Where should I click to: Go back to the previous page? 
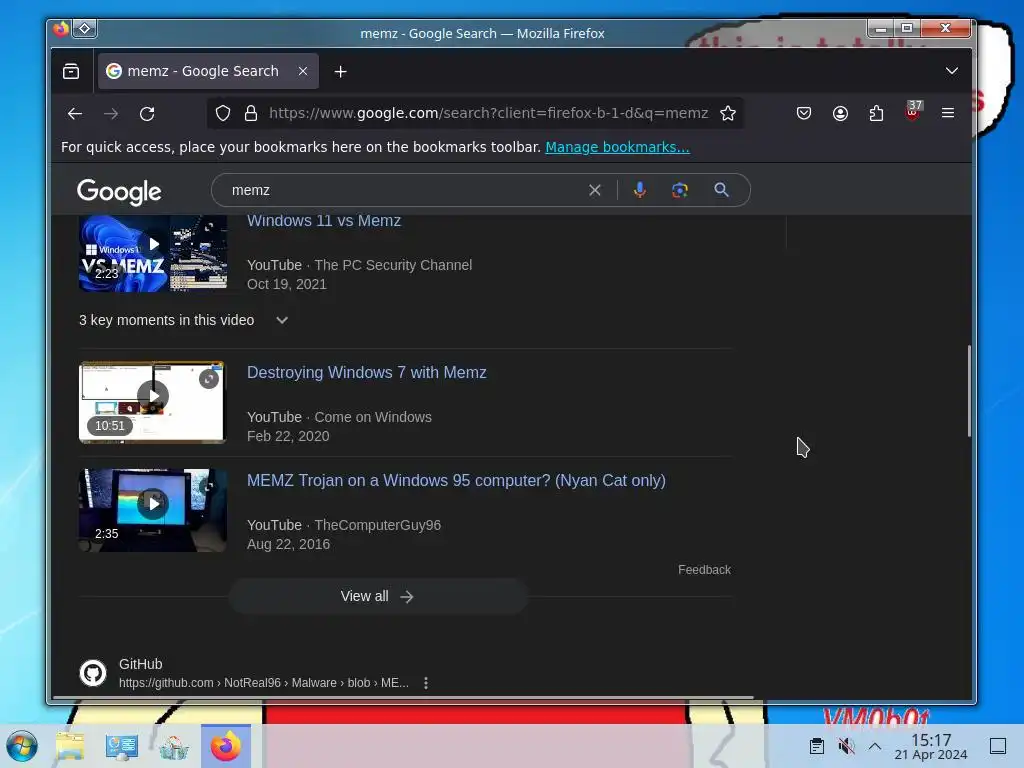click(74, 114)
